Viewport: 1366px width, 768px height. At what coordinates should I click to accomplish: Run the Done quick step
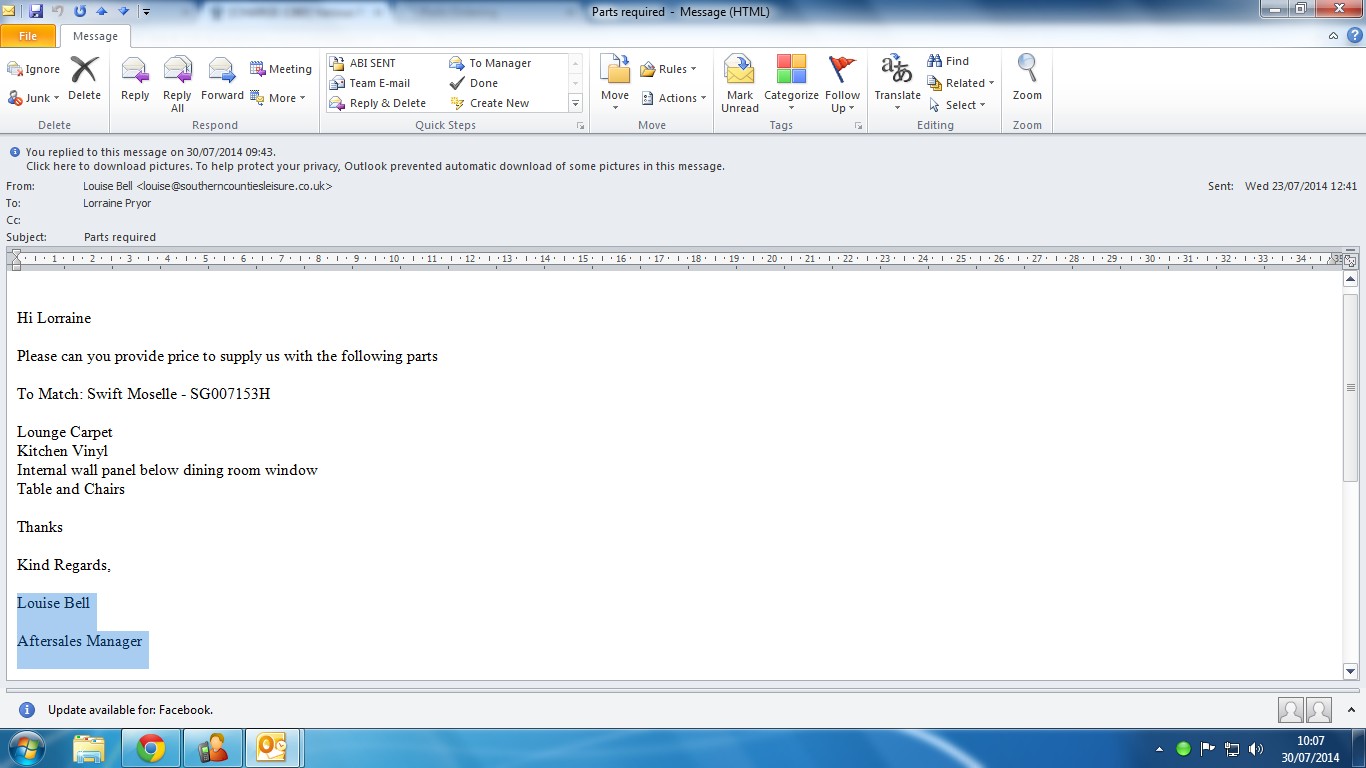tap(473, 83)
